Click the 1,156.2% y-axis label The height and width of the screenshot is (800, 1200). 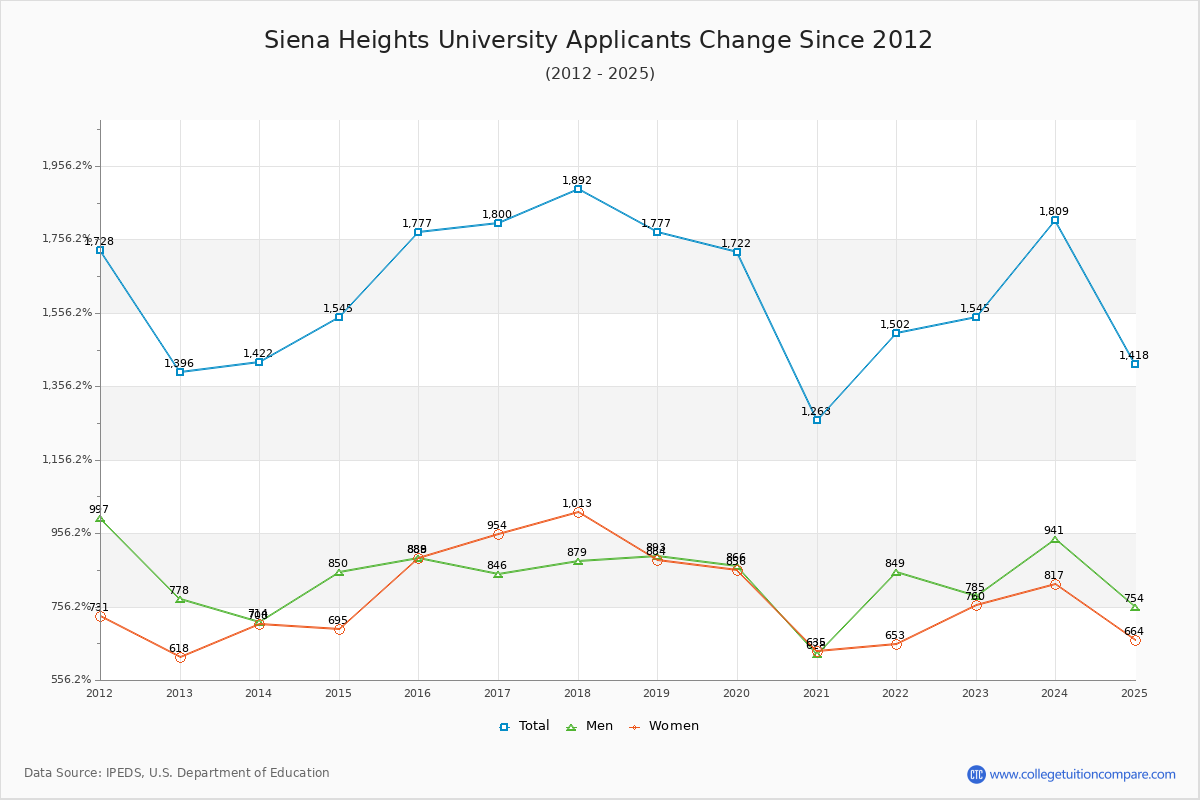(67, 460)
